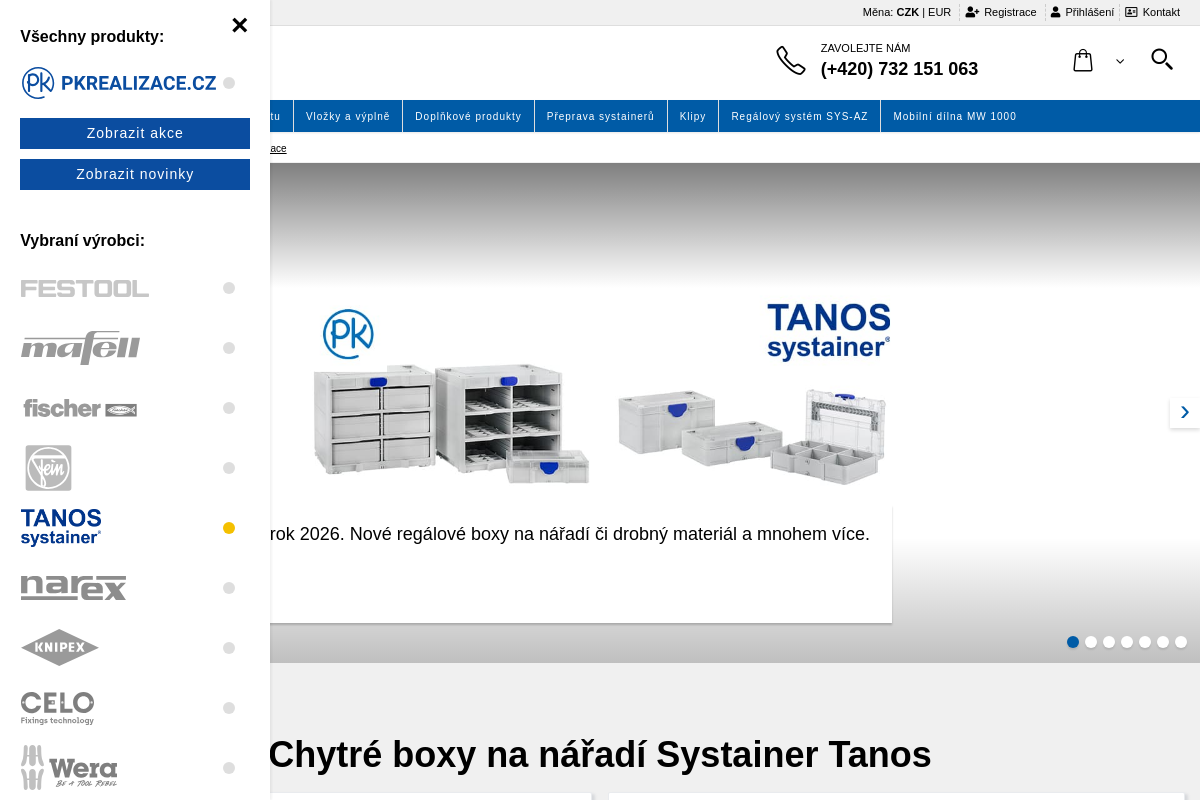
Task: Go to the second carousel slide dot
Action: (x=1091, y=642)
